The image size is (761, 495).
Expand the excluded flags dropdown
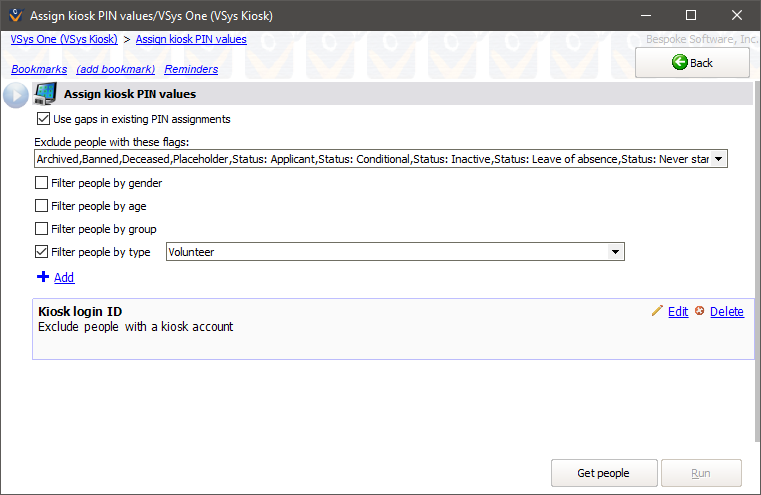(x=718, y=159)
